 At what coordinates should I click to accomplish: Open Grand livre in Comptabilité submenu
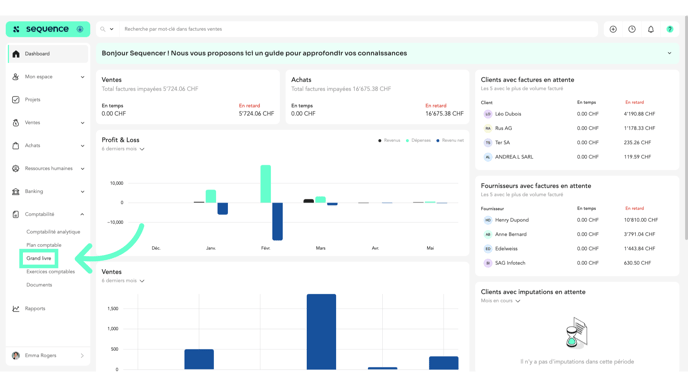pyautogui.click(x=39, y=258)
